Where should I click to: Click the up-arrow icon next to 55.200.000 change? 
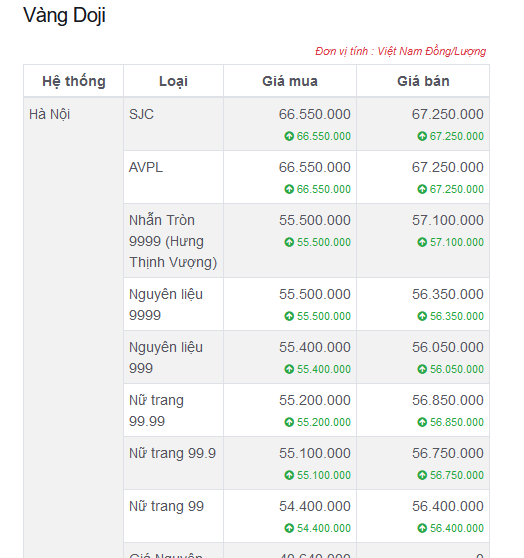click(289, 422)
